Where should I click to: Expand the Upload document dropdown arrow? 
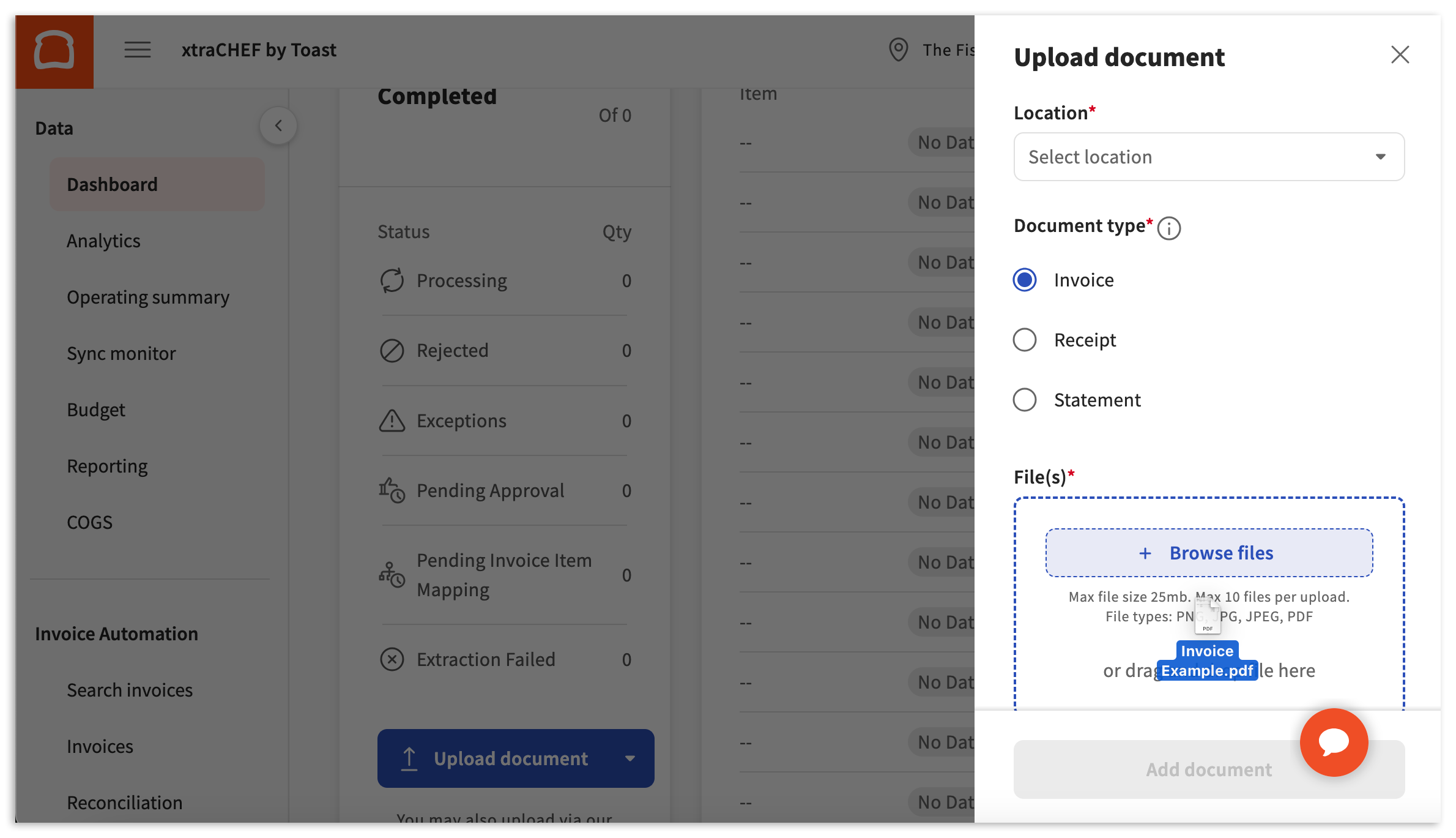(630, 758)
